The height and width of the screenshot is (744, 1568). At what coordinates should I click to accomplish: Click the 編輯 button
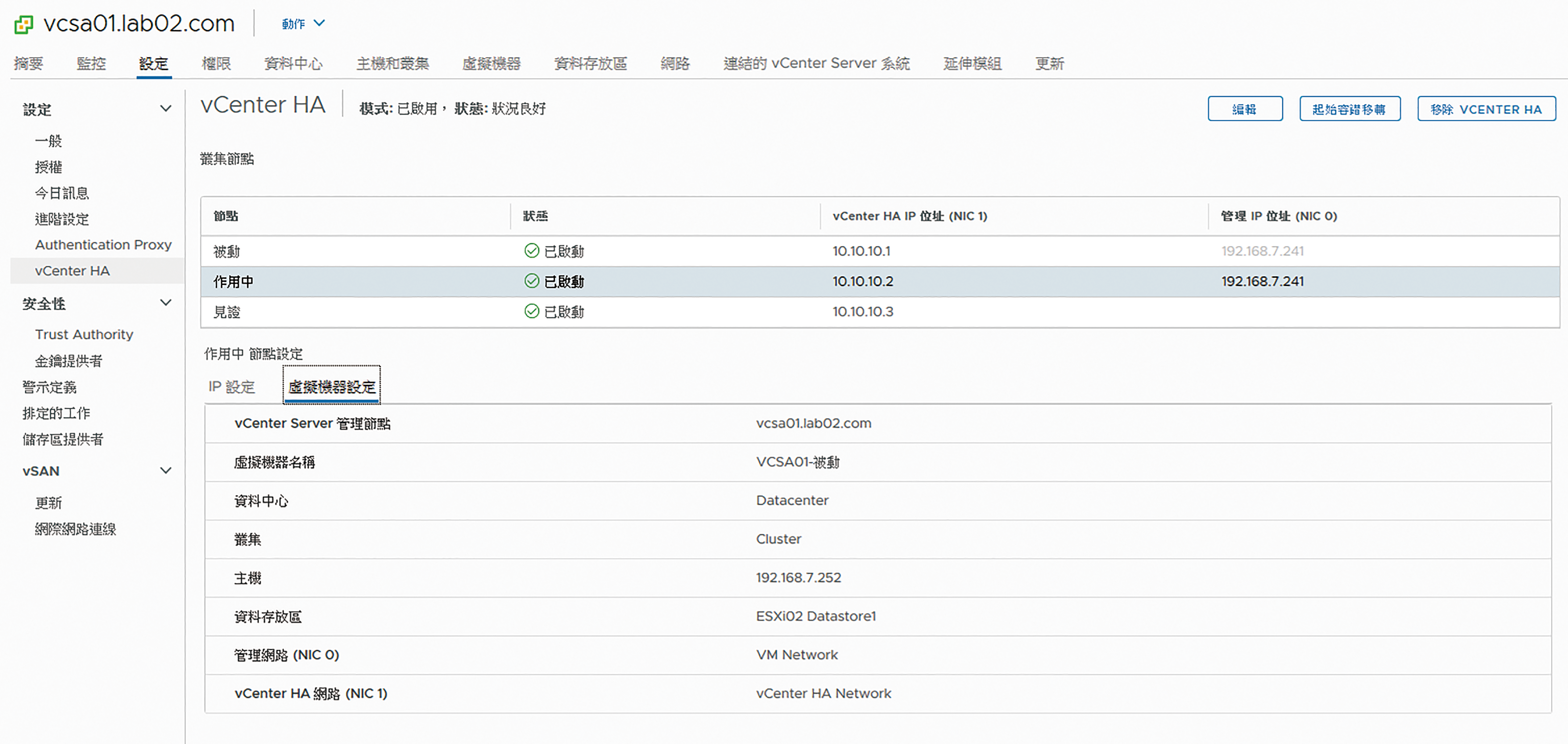click(x=1245, y=109)
